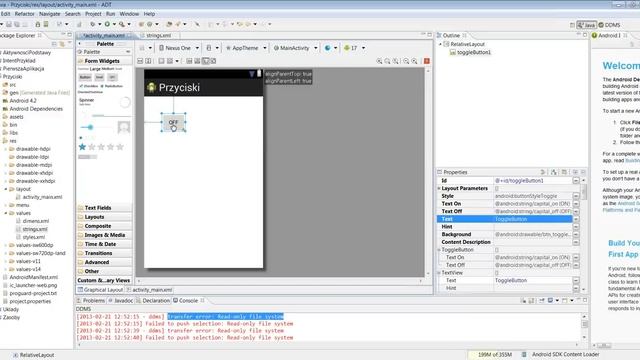The image size is (640, 360).
Task: Open the API level 17 dropdown
Action: click(354, 48)
